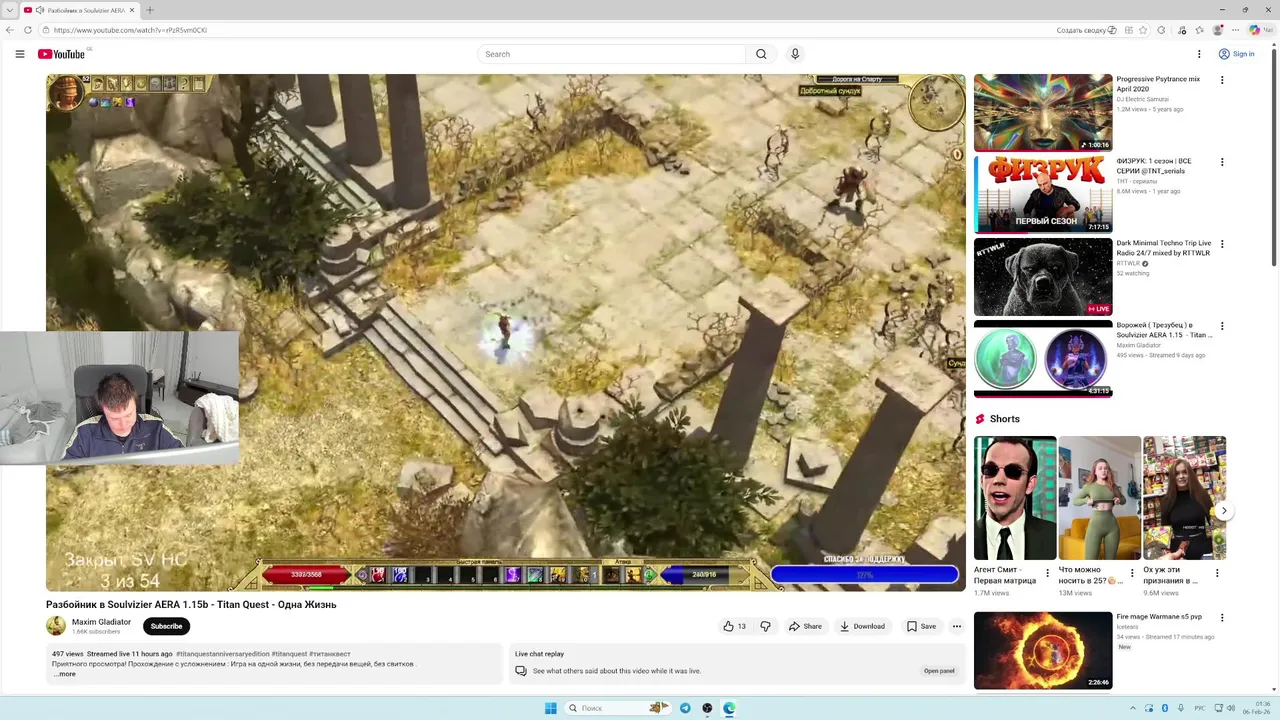Viewport: 1280px width, 720px height.
Task: Like the video with thumbs up
Action: tap(734, 626)
